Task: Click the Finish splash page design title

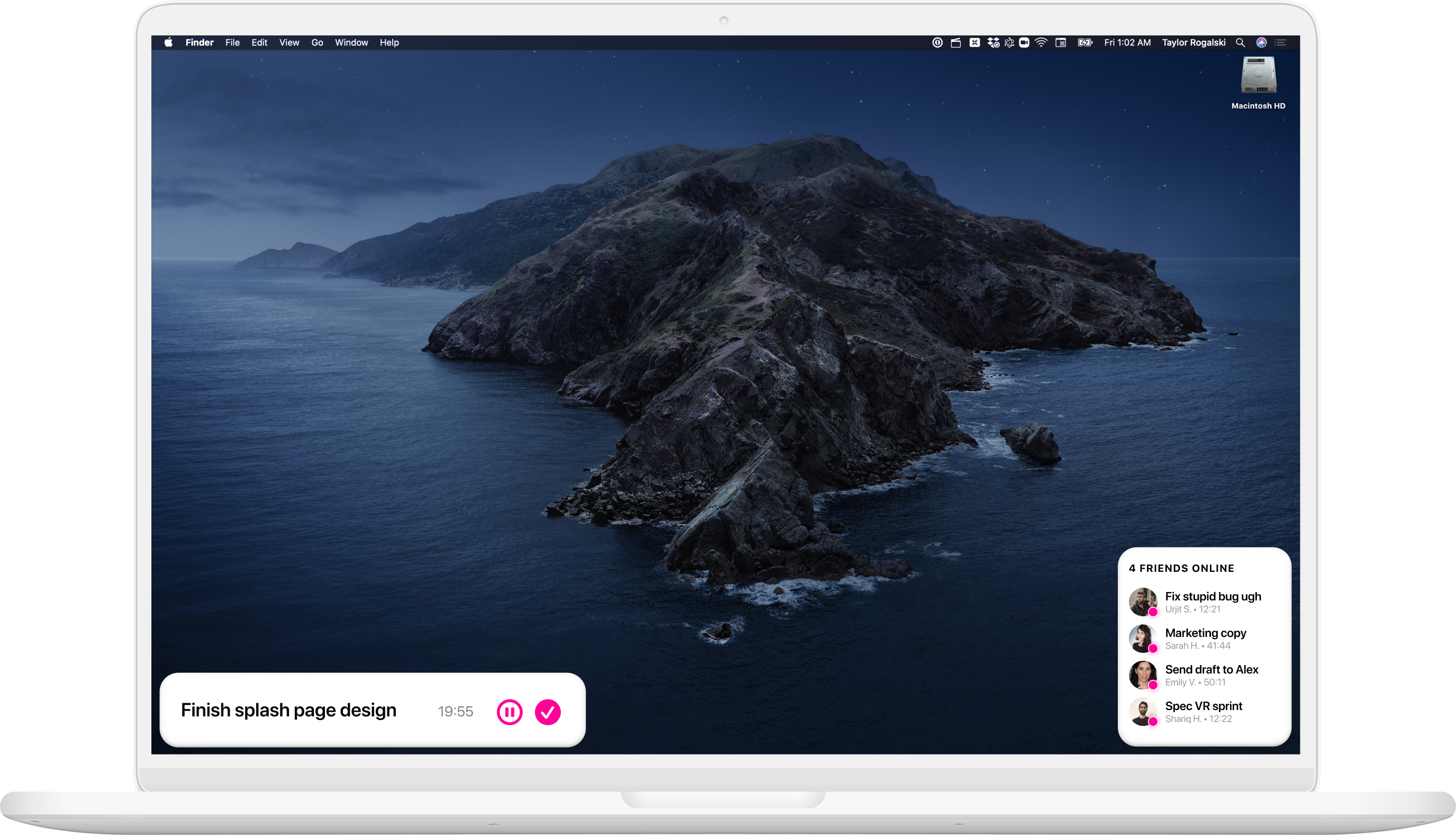Action: 288,710
